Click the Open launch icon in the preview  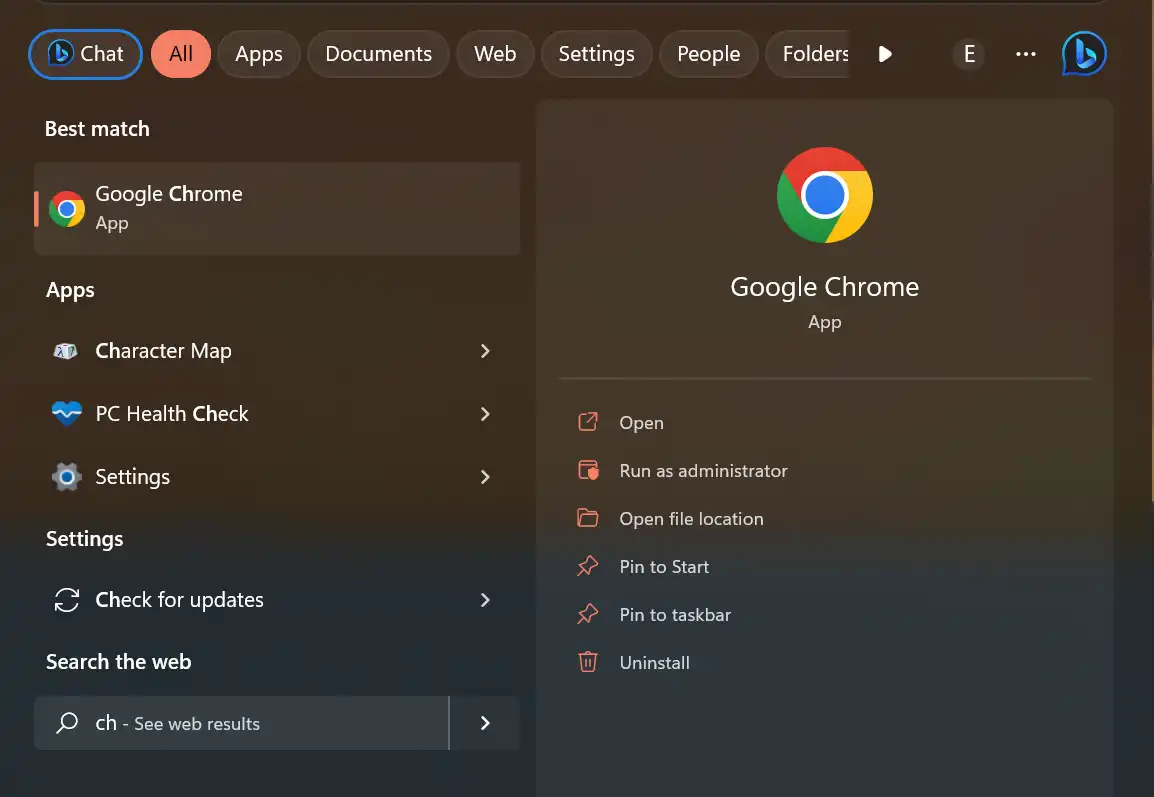588,422
